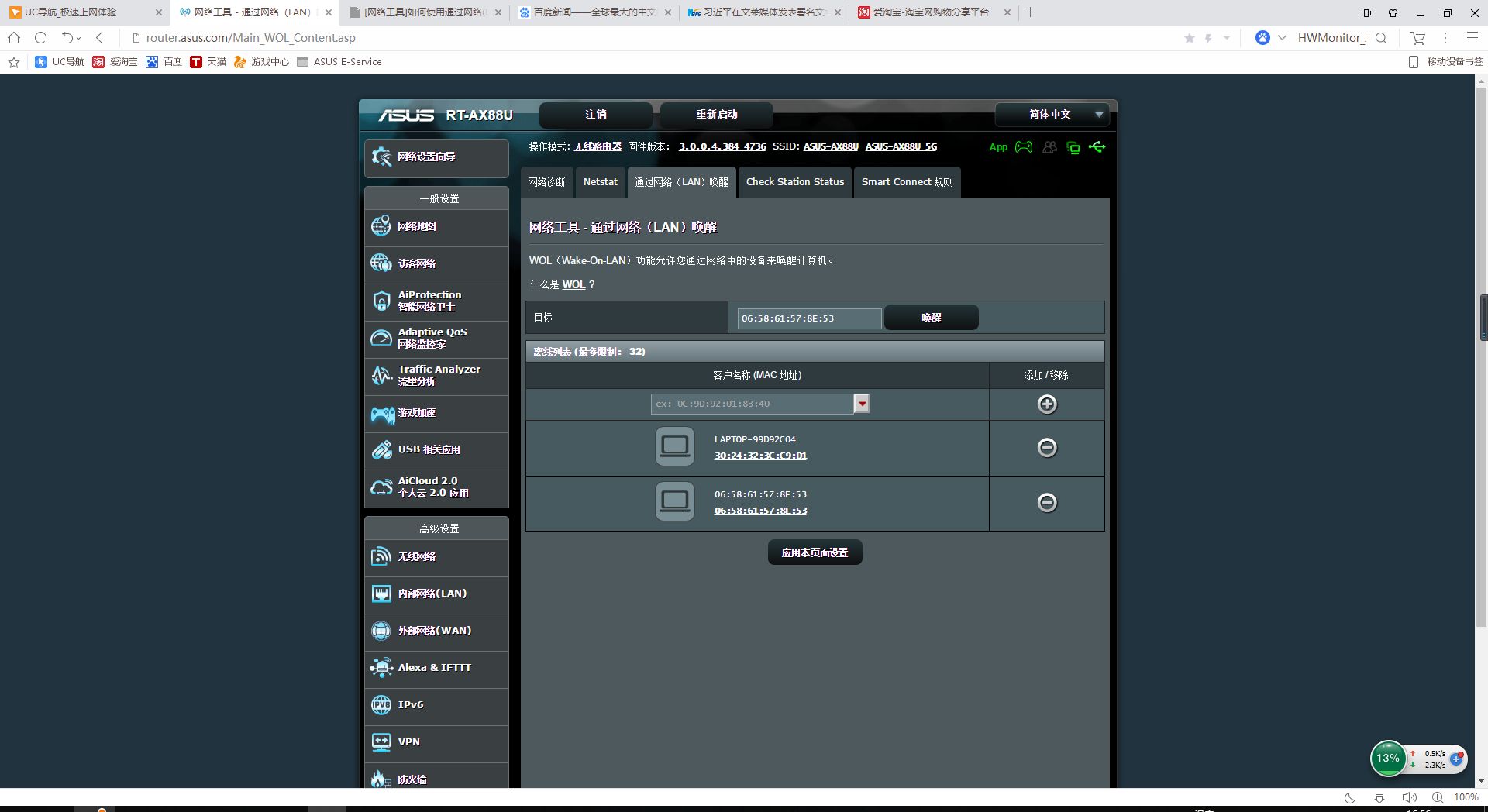Click the laptop device icon for LAPTOP-99D92C04
1488x812 pixels.
(674, 446)
